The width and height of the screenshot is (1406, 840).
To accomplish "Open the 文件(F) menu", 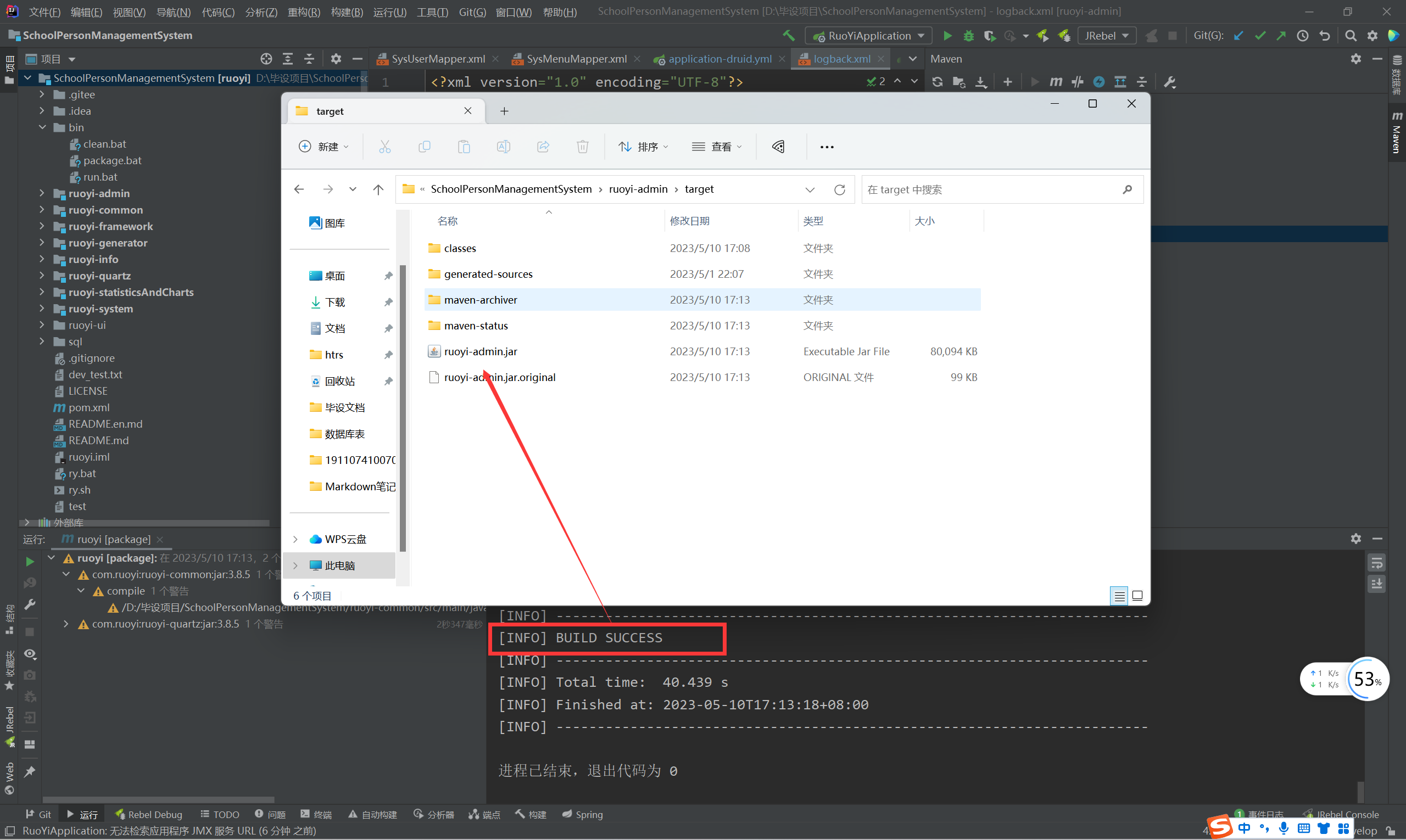I will 44,12.
